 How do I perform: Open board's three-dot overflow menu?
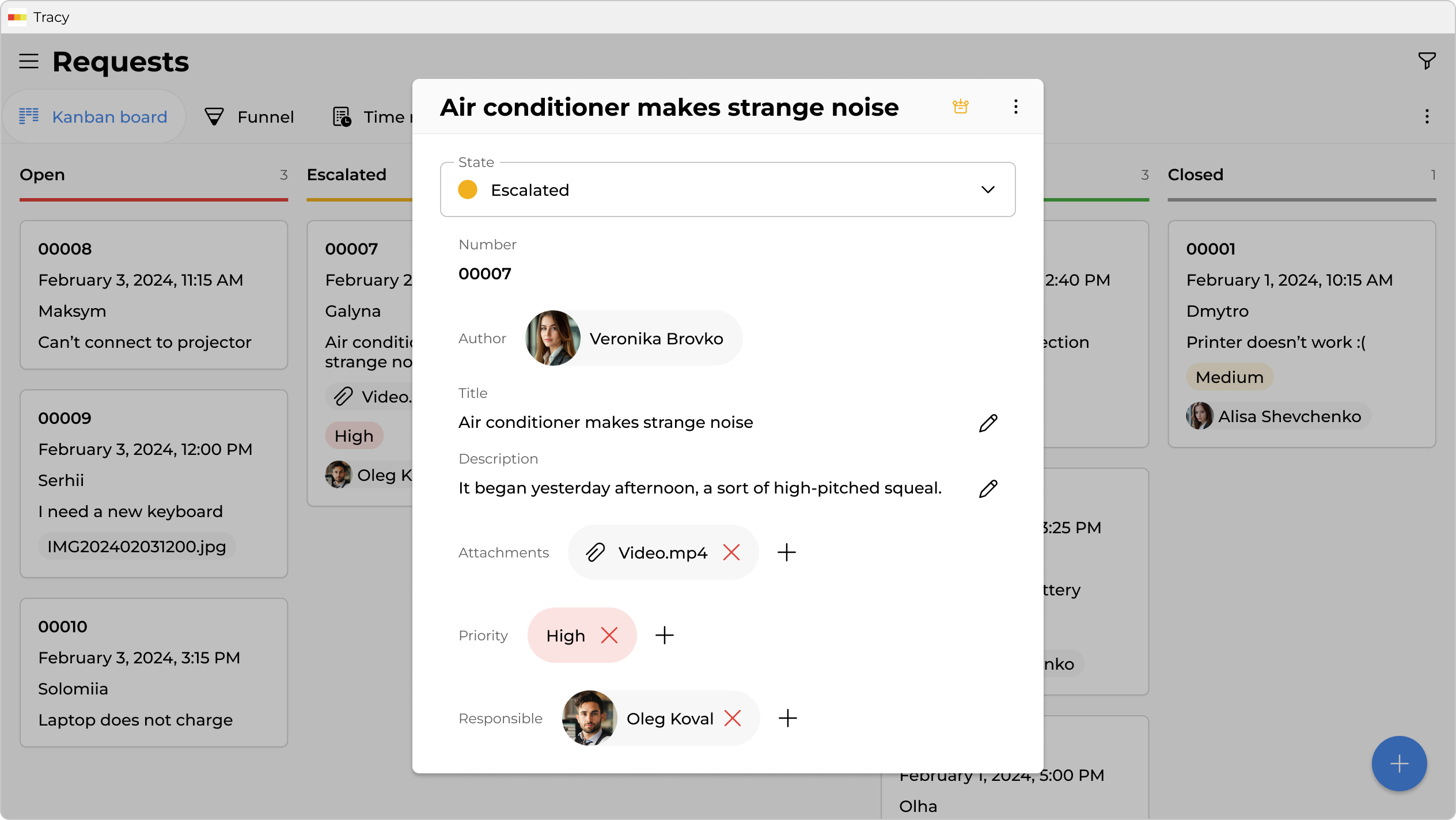click(x=1427, y=117)
